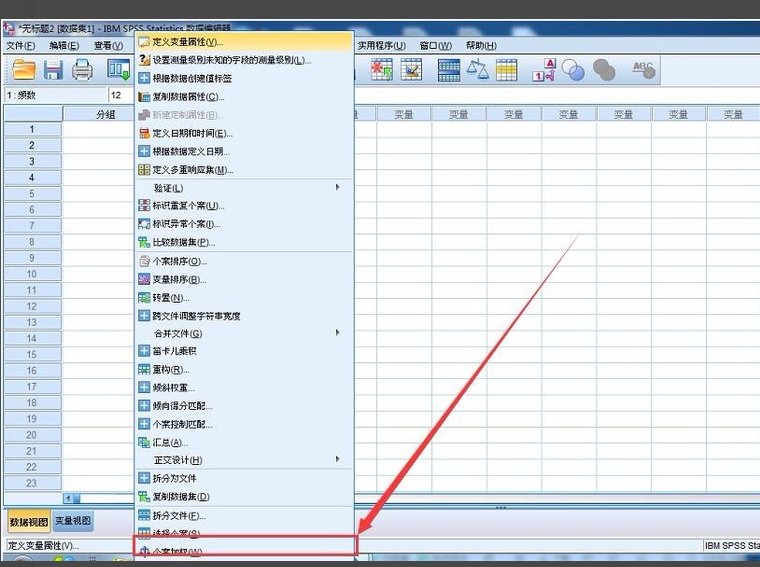Choose 设置测量级别未知的字段的测量级别(L)...
Image resolution: width=760 pixels, height=567 pixels.
[244, 60]
